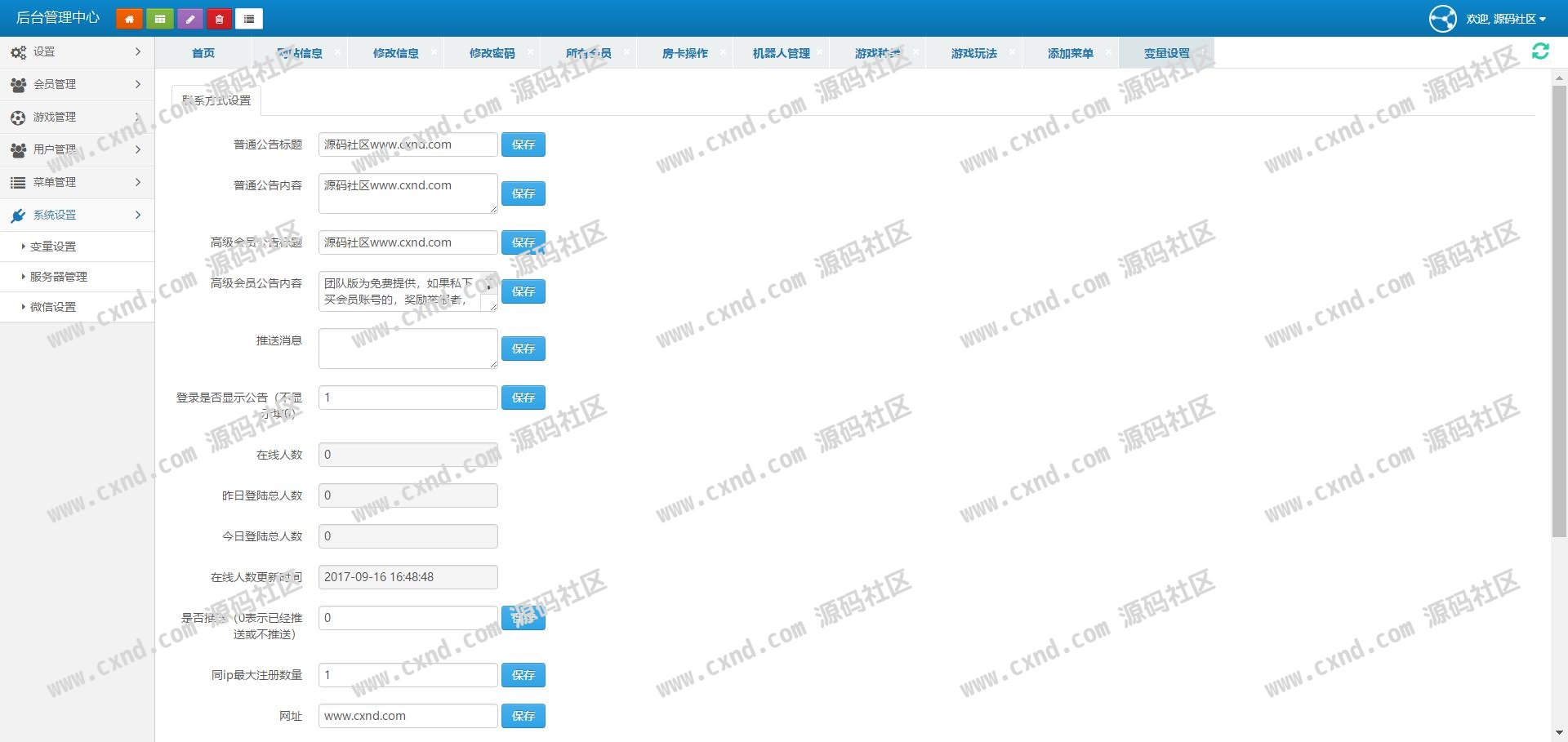
Task: Click the 后台管理中心 header title
Action: coord(58,17)
